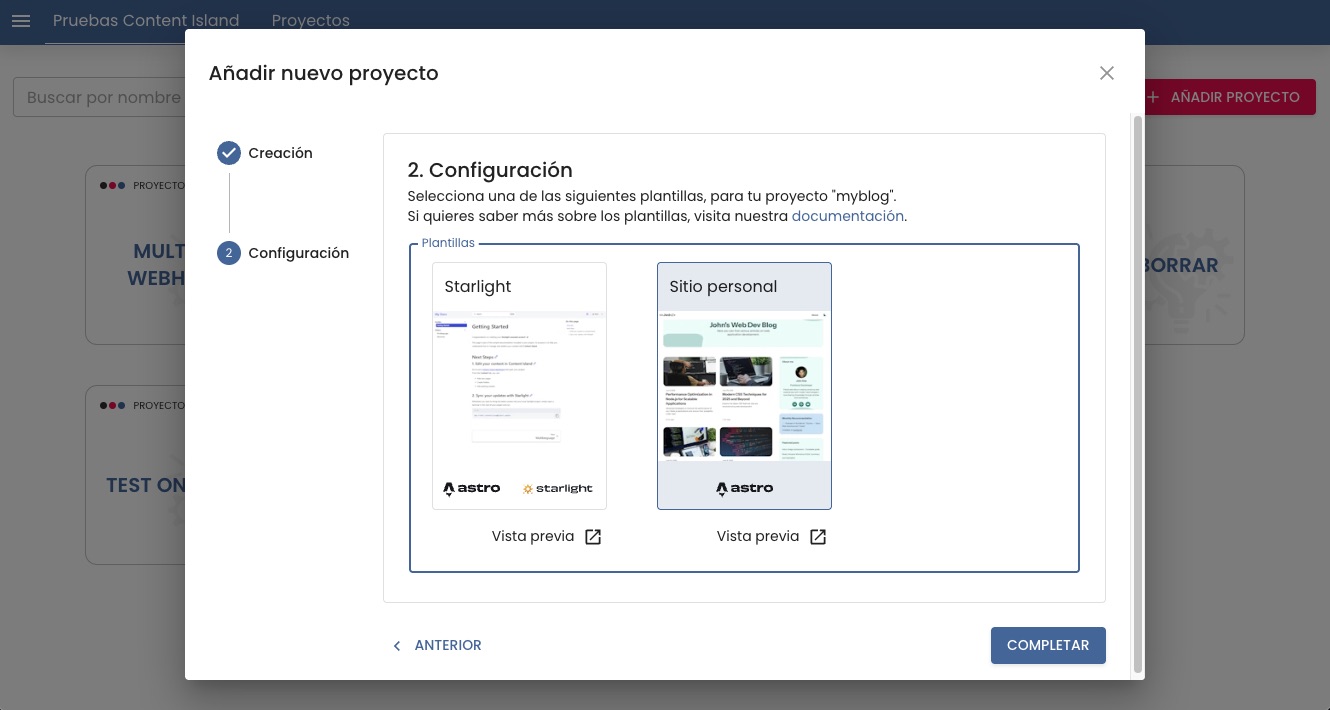
Task: Open Starlight preview external link icon
Action: [x=593, y=537]
